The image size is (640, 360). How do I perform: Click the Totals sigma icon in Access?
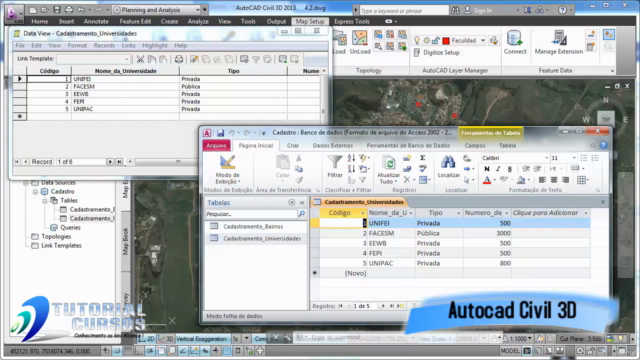coord(423,158)
